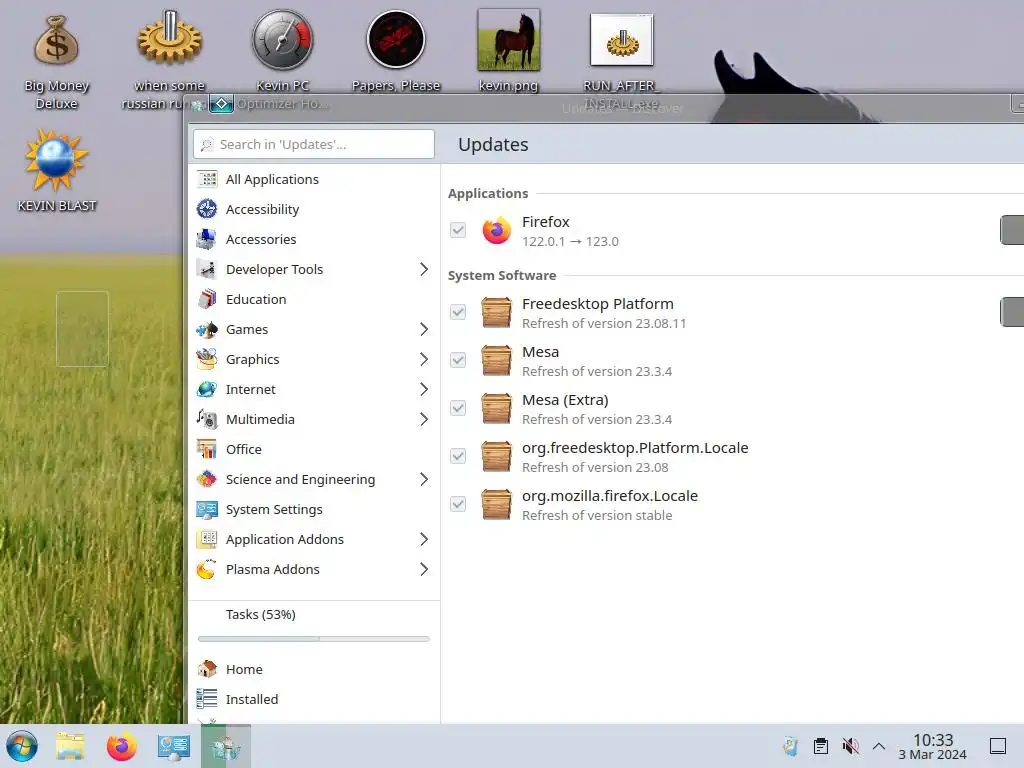1024x768 pixels.
Task: Launch the Kevin PC Optimizer gauge icon
Action: [x=283, y=39]
